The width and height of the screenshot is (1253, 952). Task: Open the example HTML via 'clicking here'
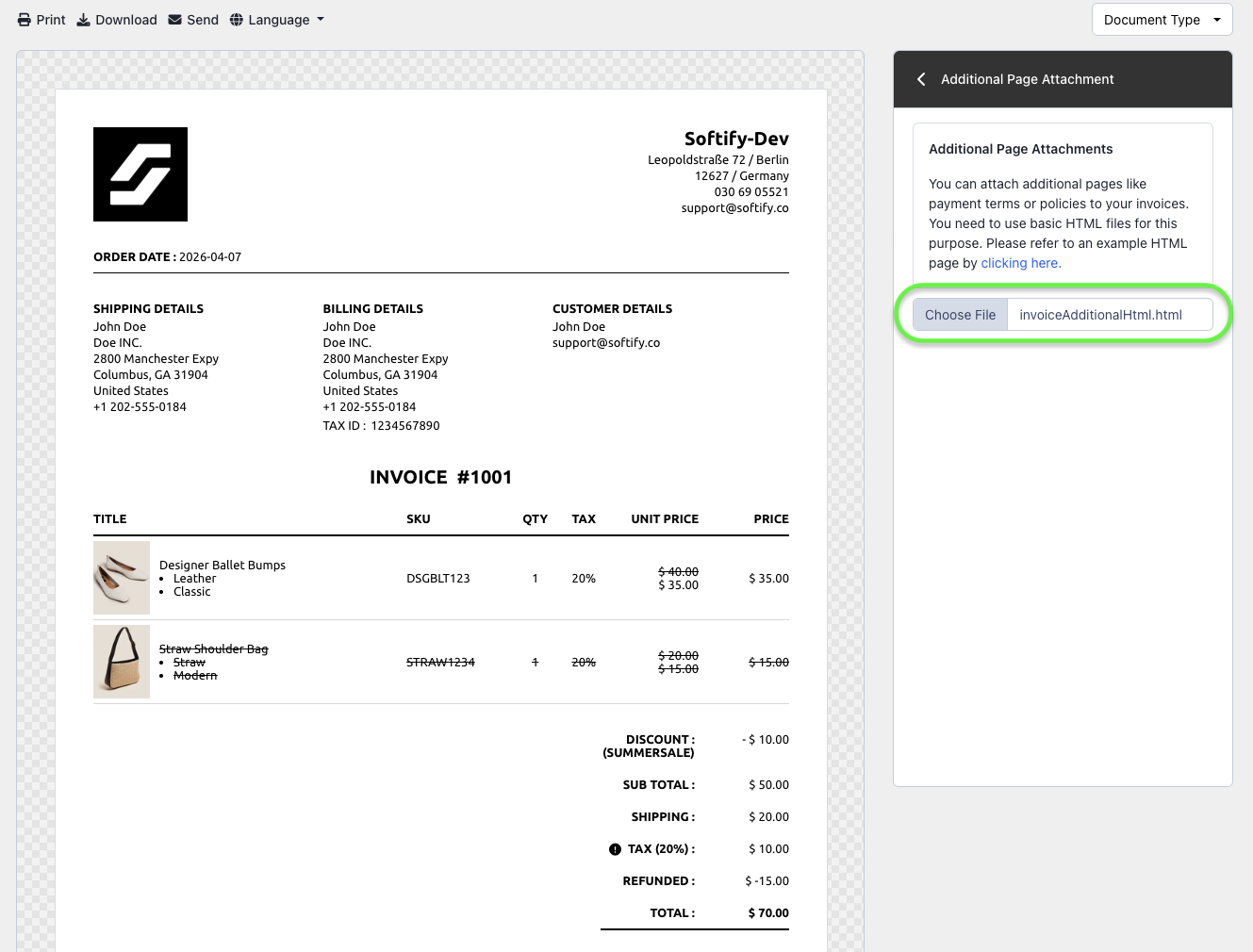point(1020,263)
